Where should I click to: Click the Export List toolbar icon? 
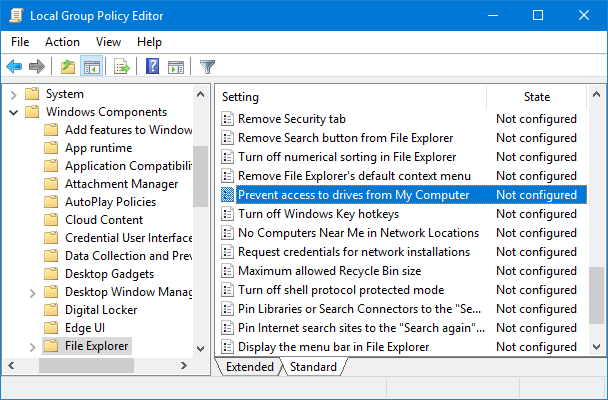(122, 67)
